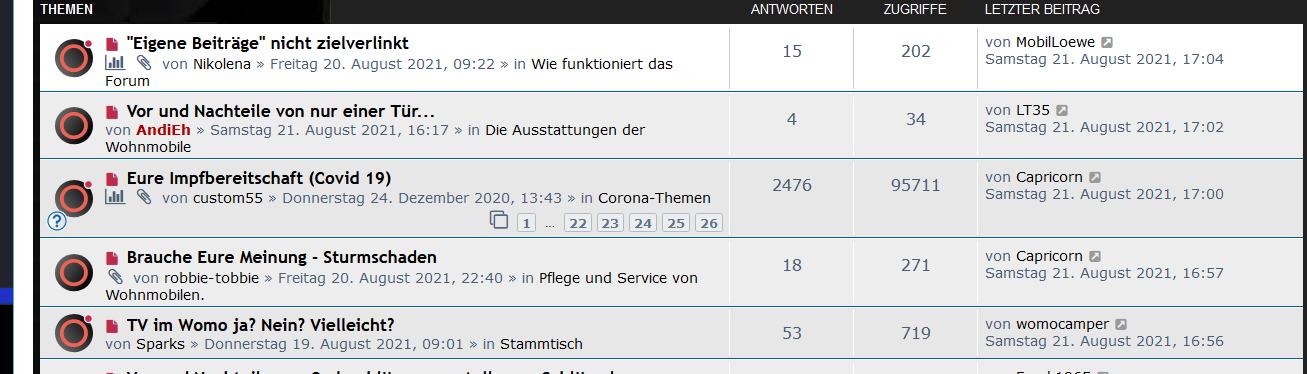1307x374 pixels.
Task: Click the attachment paperclip icon beside Nikolena
Action: coord(143,63)
